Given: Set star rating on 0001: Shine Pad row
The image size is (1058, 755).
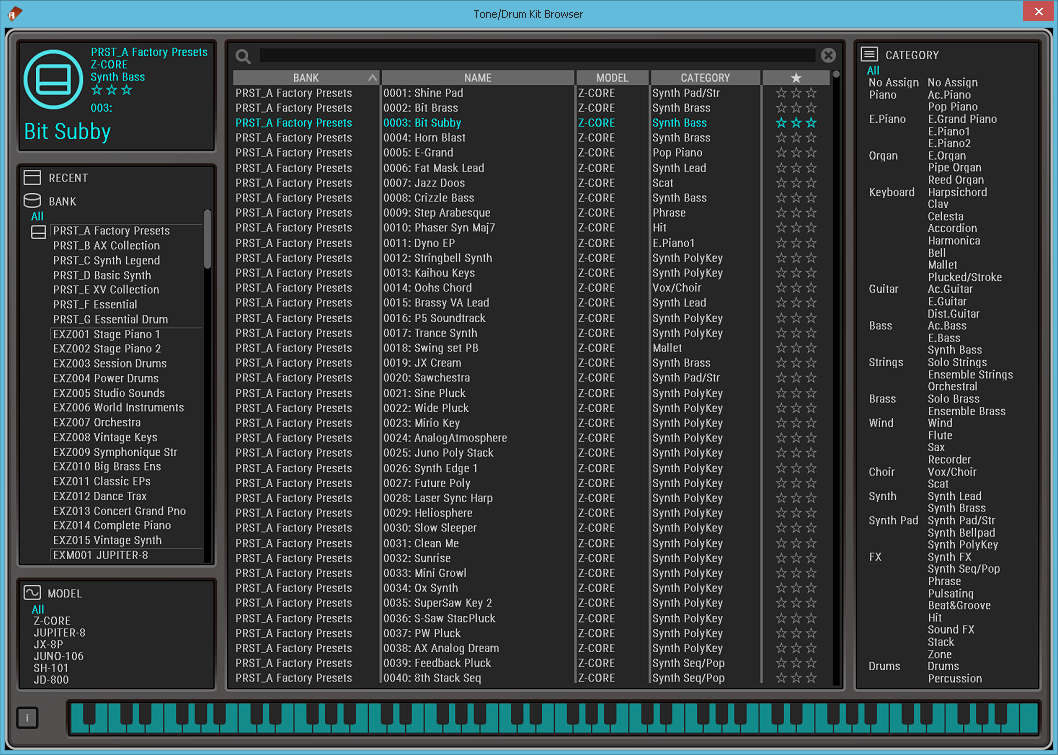Looking at the screenshot, I should 796,93.
